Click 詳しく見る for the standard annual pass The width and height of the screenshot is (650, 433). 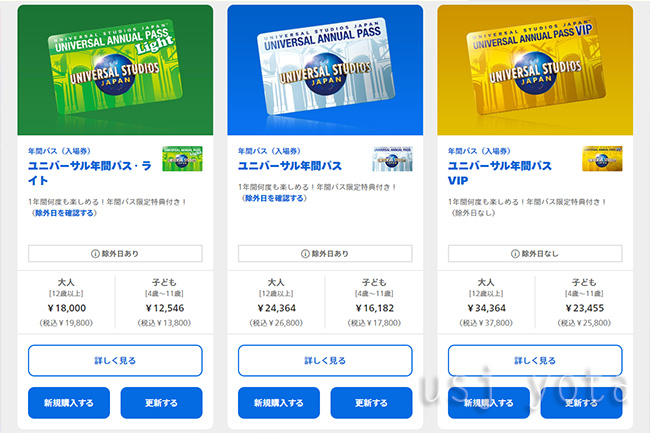point(325,360)
